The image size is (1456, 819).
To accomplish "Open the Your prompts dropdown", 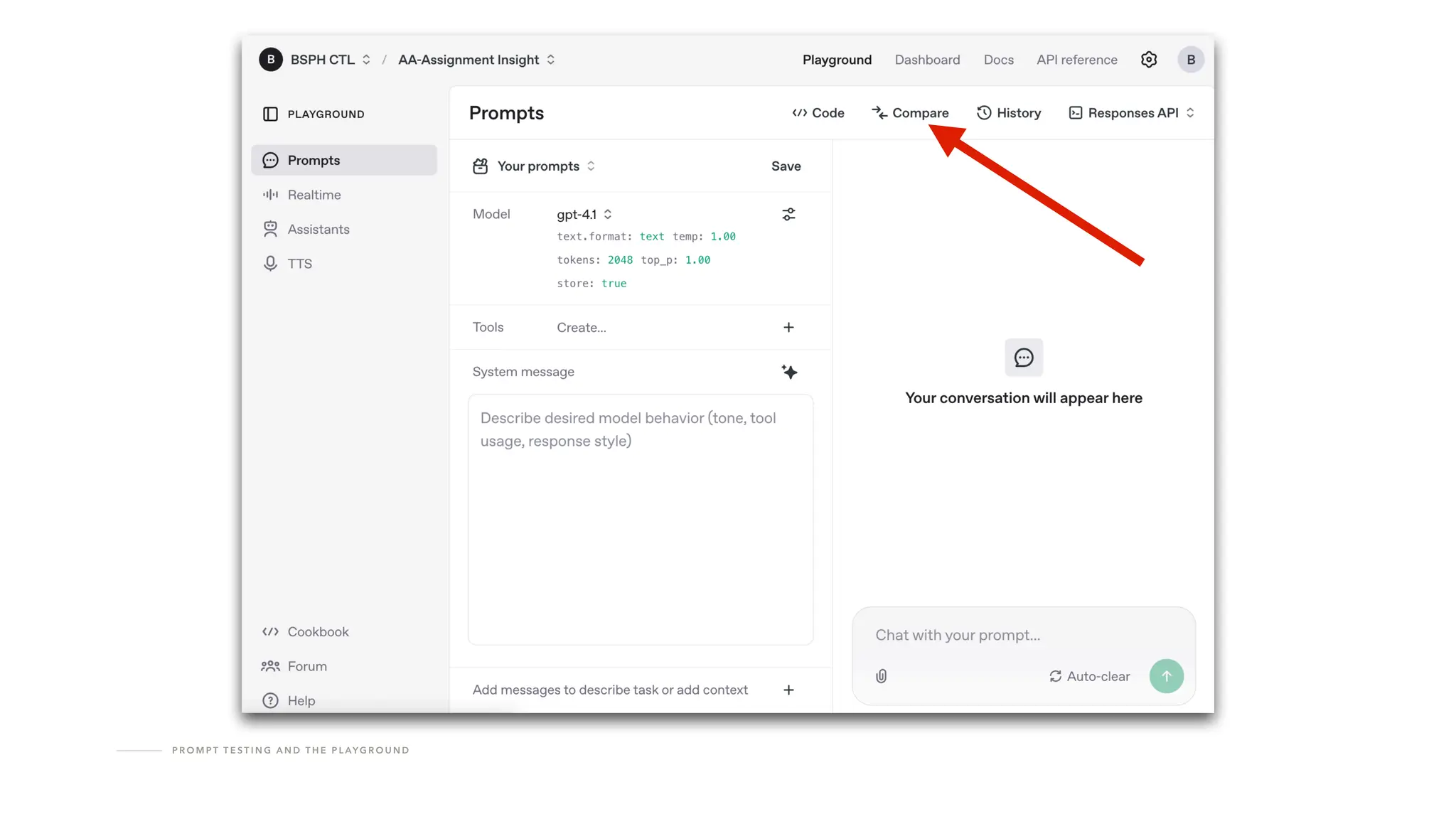I will point(545,166).
